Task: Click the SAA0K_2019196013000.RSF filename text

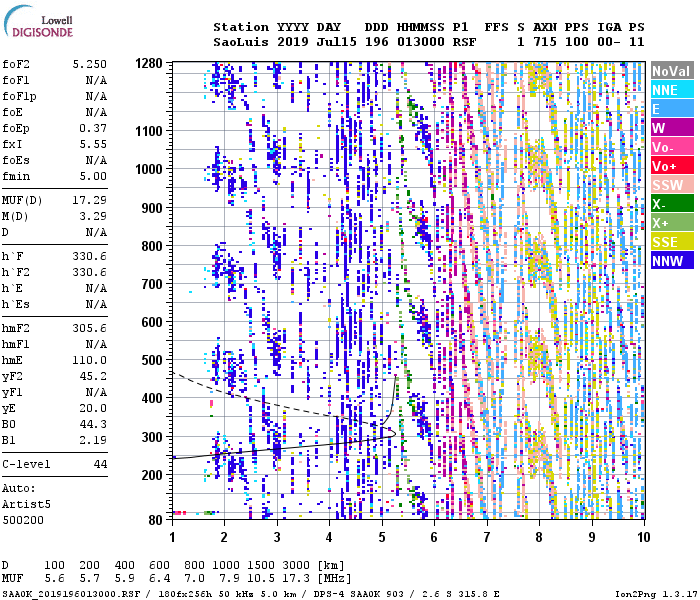Action: click(71, 594)
